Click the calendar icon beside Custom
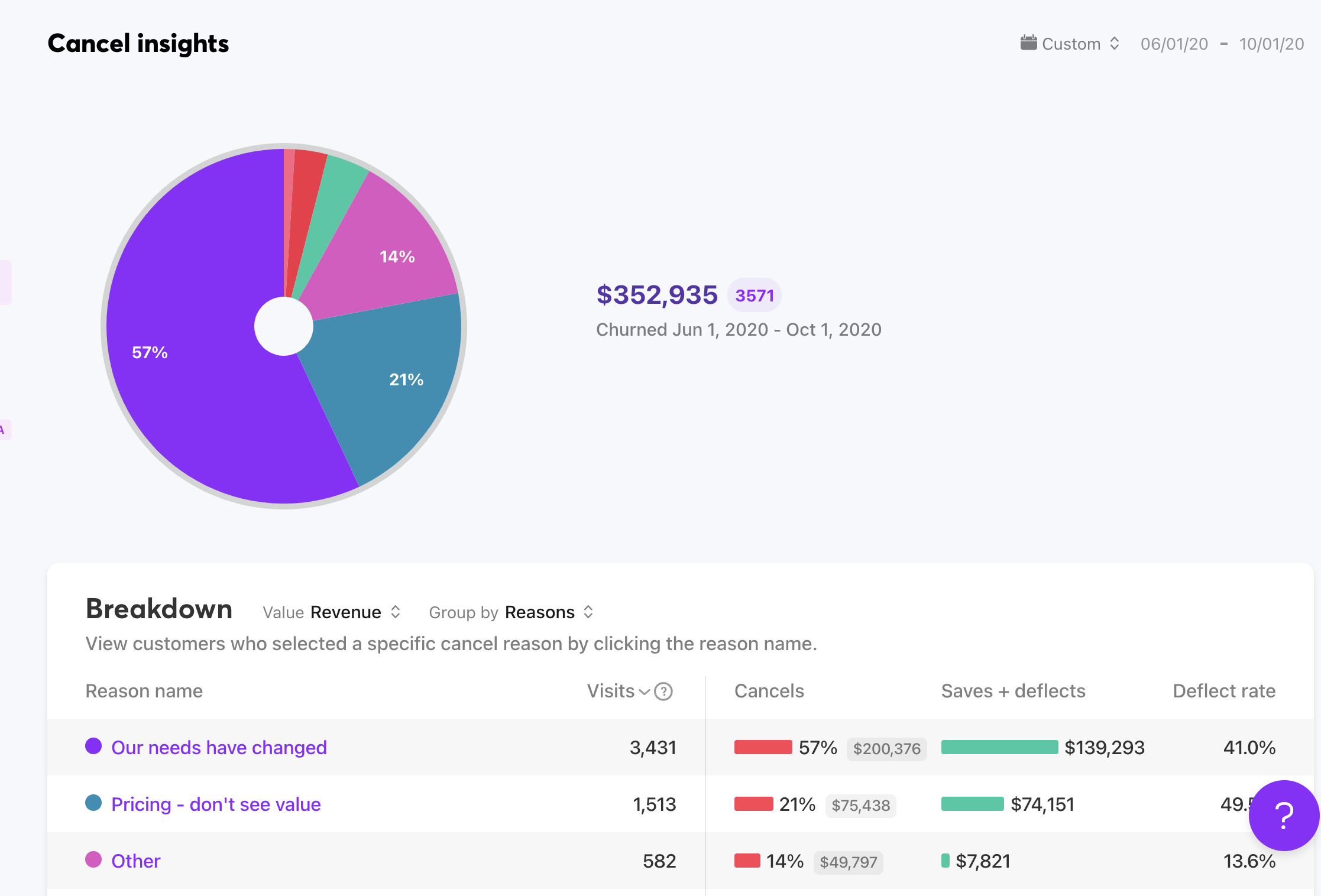Image resolution: width=1321 pixels, height=896 pixels. click(1028, 43)
